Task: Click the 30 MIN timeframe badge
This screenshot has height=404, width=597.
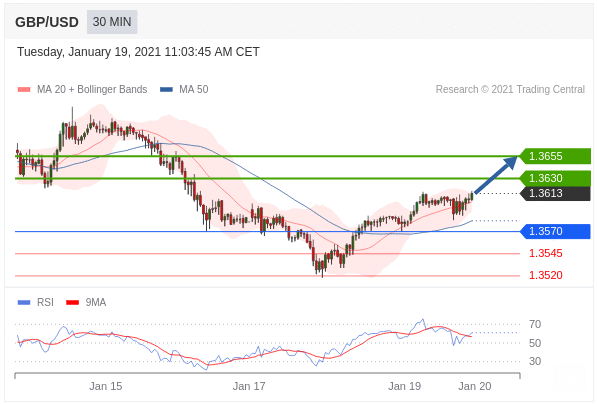Action: point(112,22)
